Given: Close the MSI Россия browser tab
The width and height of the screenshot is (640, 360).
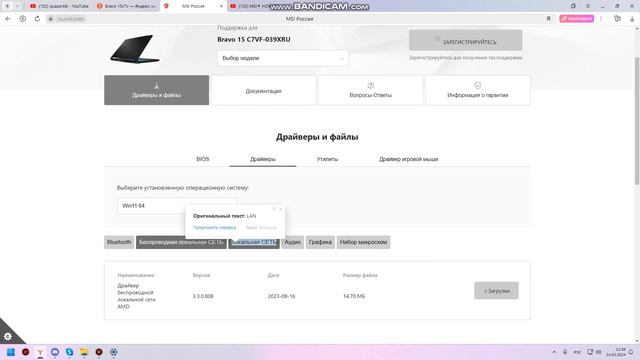Looking at the screenshot, I should click(x=221, y=6).
